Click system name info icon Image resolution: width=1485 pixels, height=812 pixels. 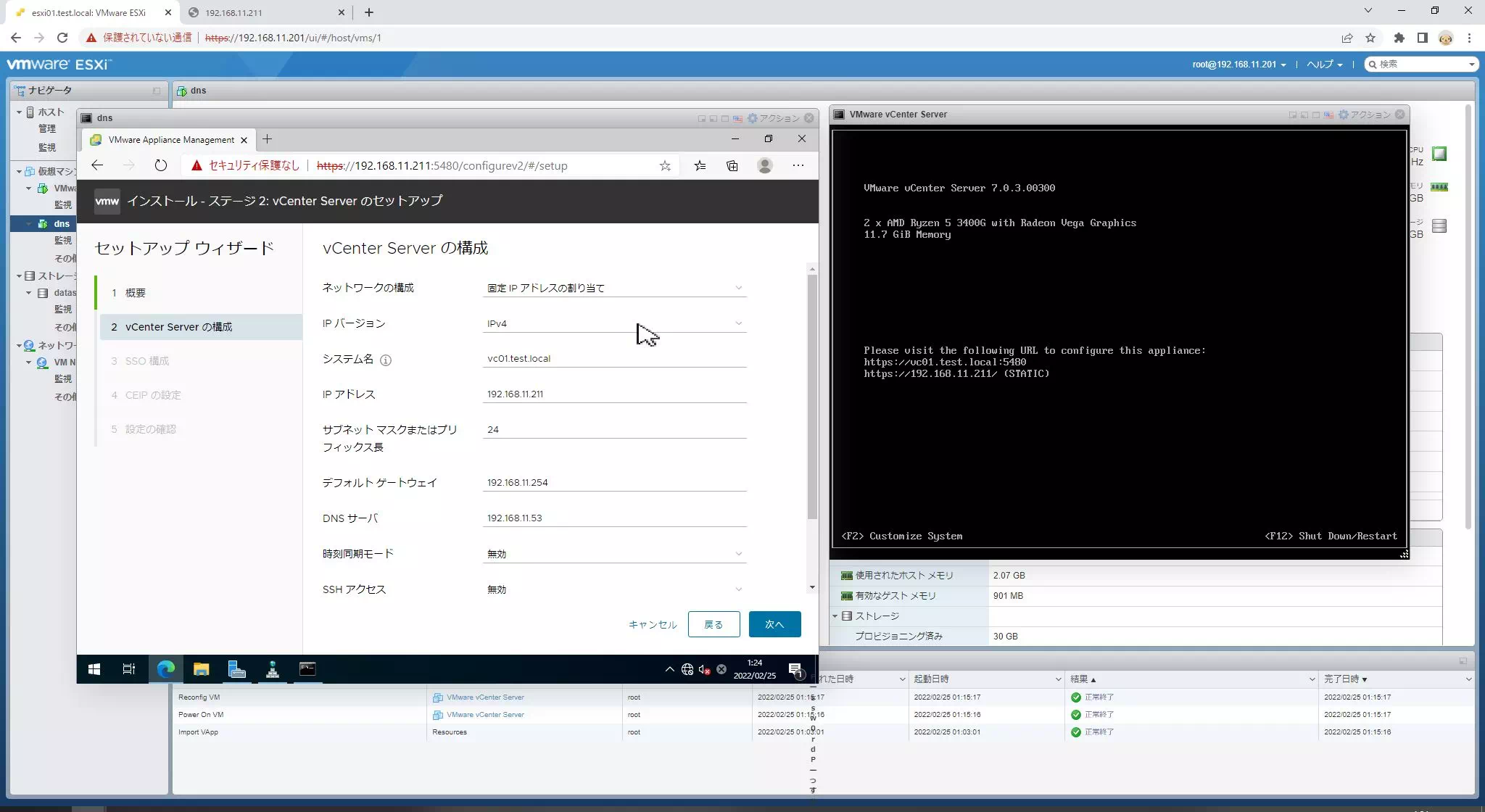pyautogui.click(x=386, y=360)
